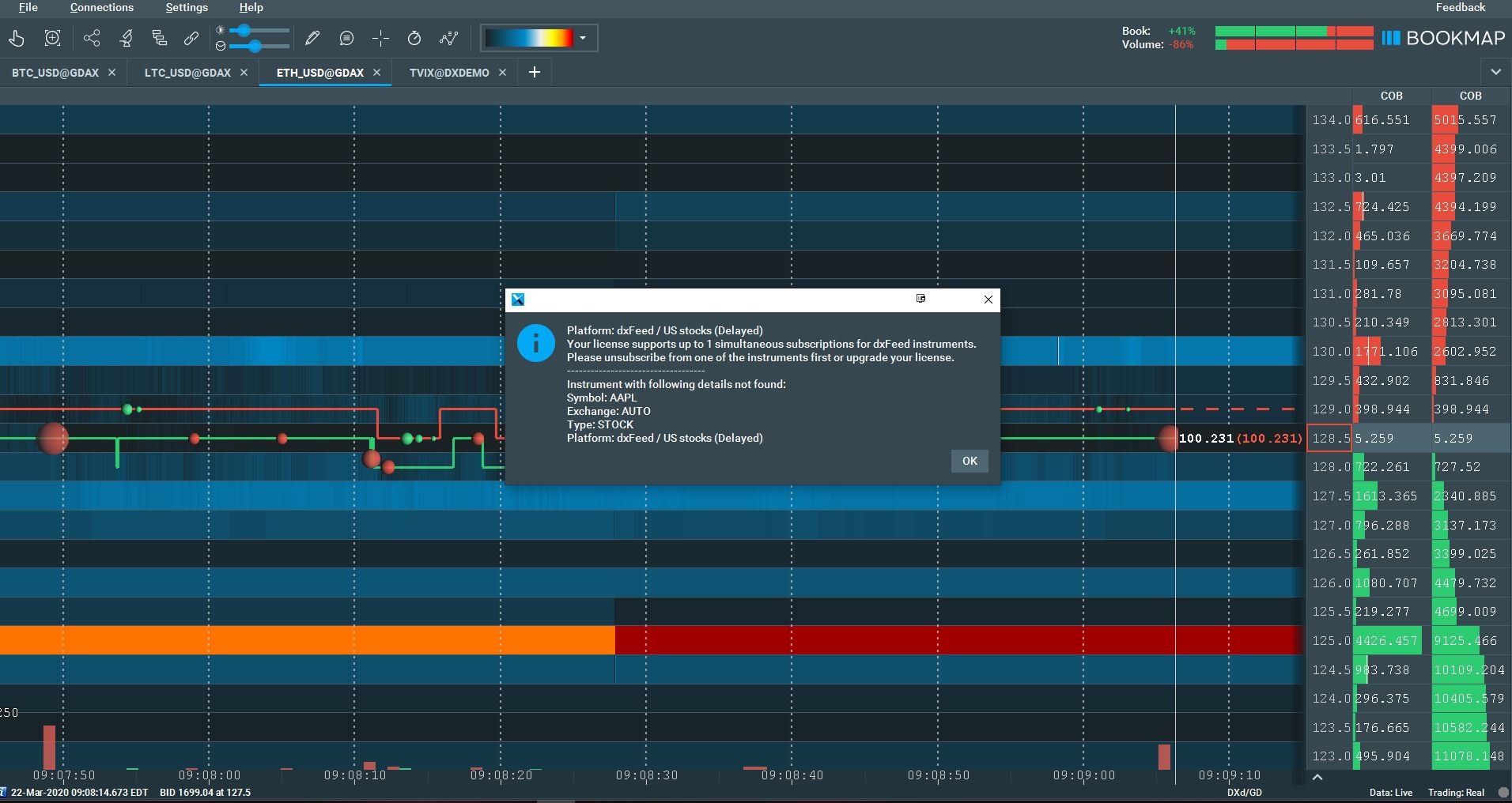1512x803 pixels.
Task: Click the stacked layers toolbar icon
Action: 160,38
